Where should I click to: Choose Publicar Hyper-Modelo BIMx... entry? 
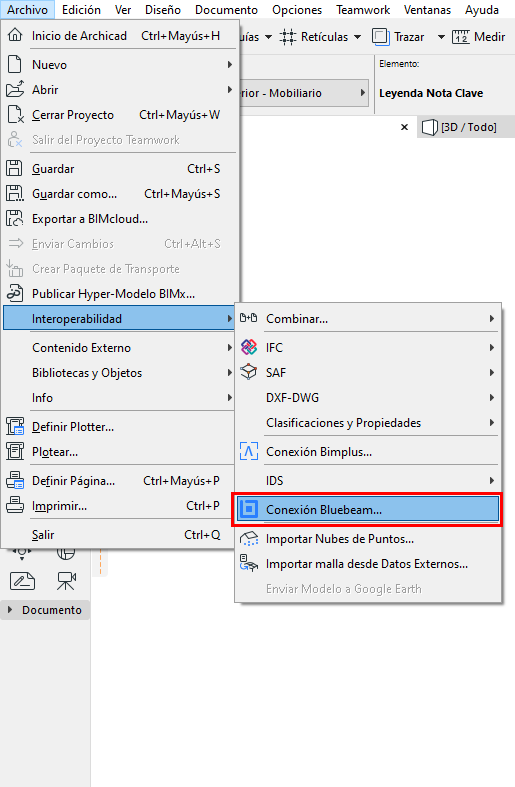(119, 294)
